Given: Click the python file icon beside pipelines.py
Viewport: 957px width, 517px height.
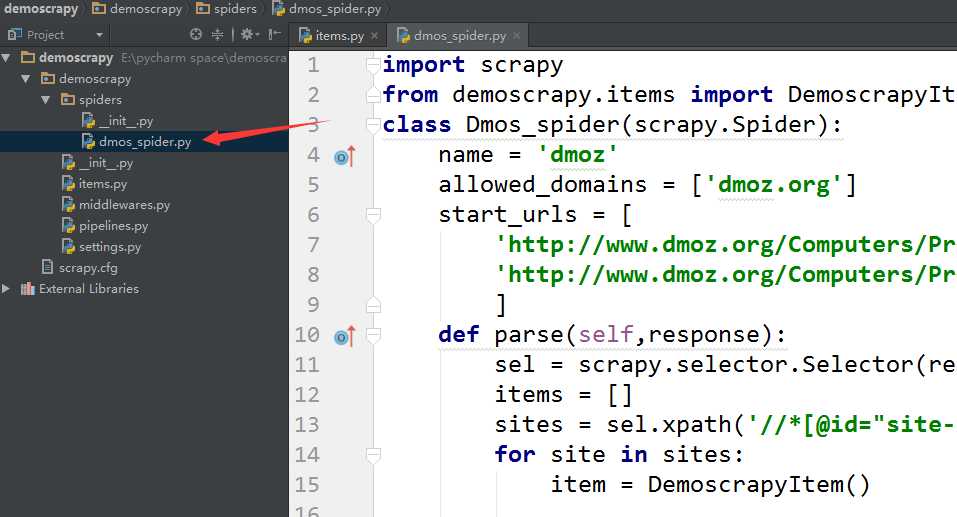Looking at the screenshot, I should (x=68, y=225).
